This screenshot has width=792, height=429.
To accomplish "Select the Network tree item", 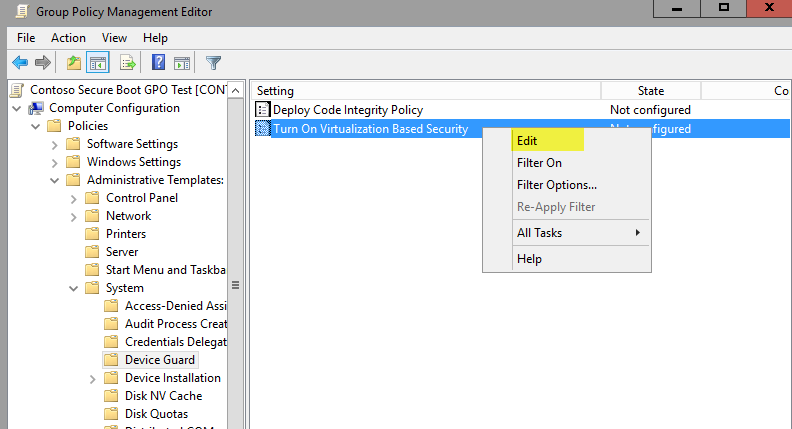I will coord(128,216).
